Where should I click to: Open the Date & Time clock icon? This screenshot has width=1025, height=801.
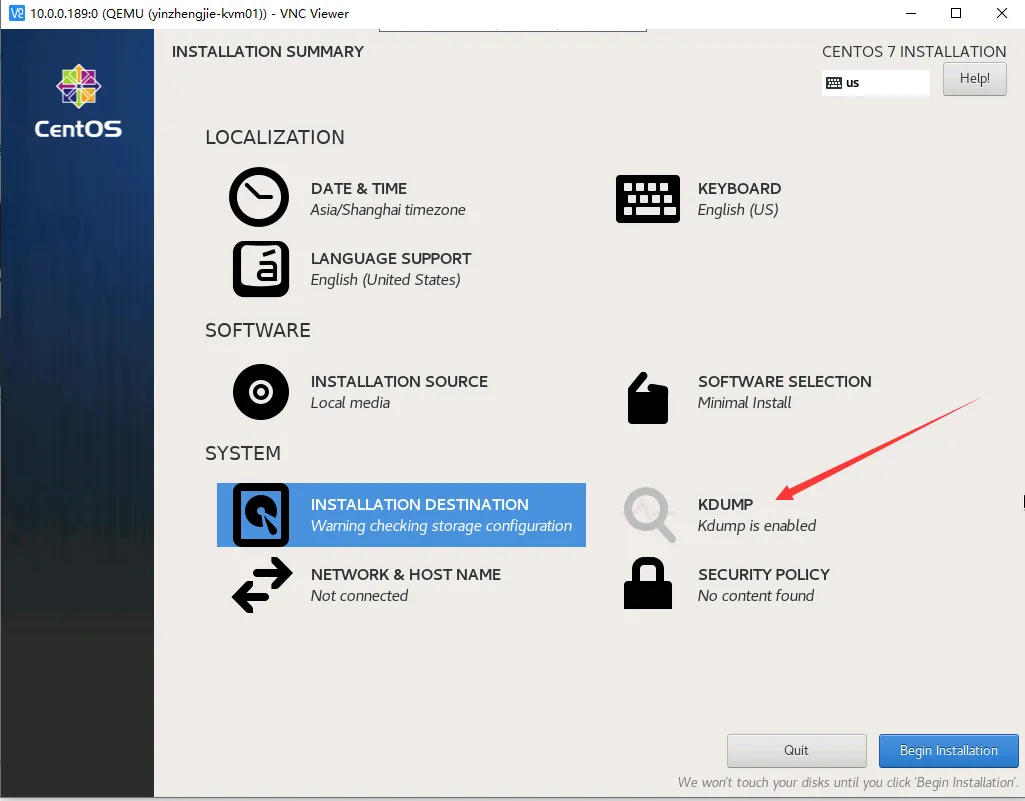259,197
